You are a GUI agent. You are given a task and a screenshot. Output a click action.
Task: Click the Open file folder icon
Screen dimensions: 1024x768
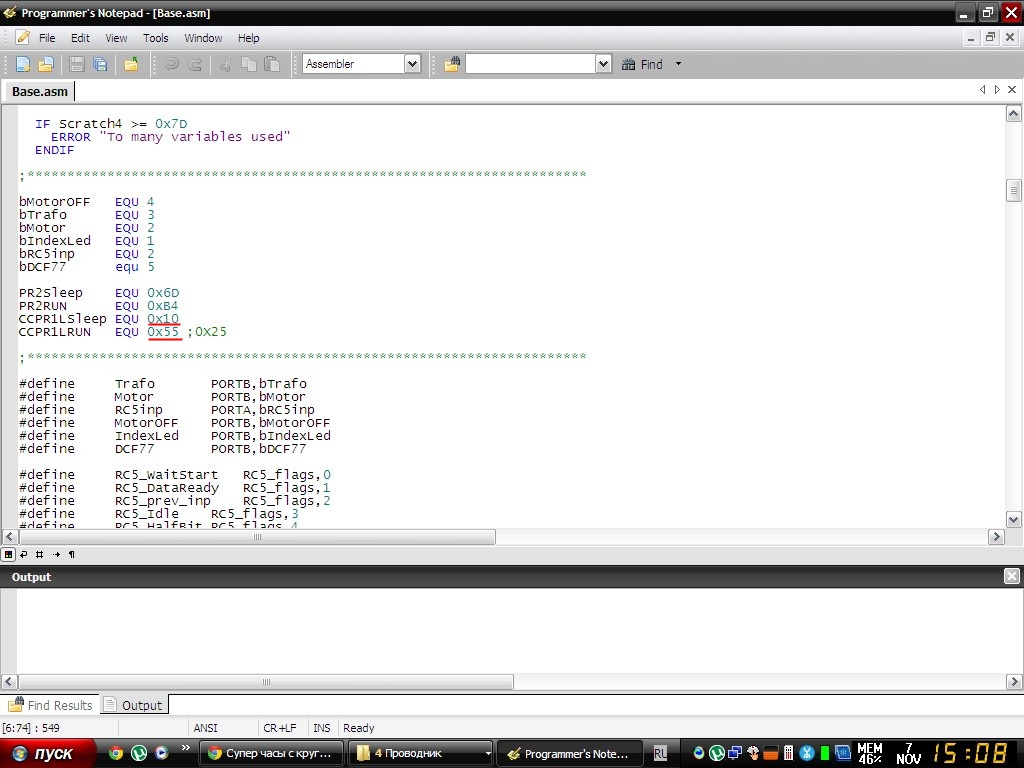coord(46,64)
